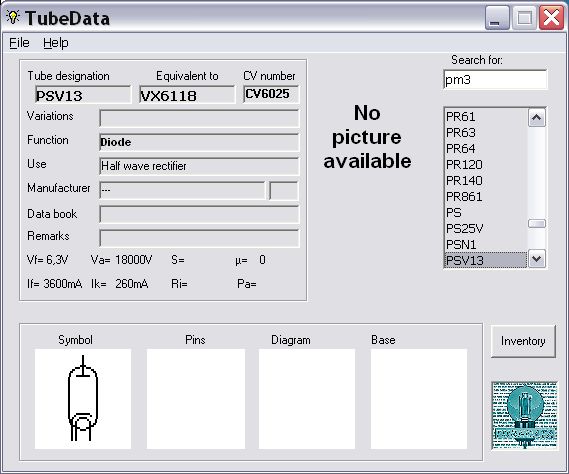This screenshot has width=569, height=474.
Task: Open the Help menu
Action: point(56,43)
